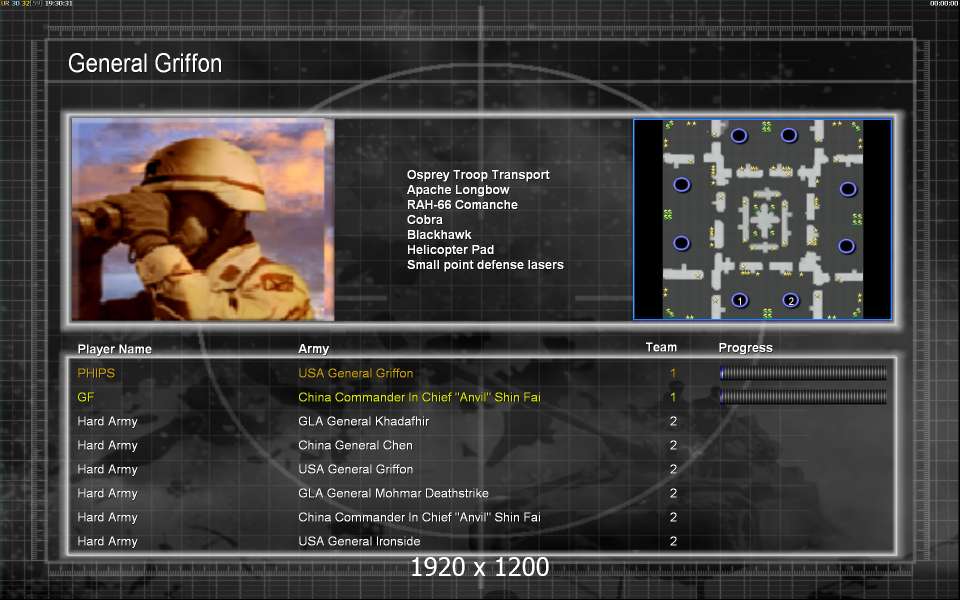This screenshot has width=960, height=600.
Task: Select the GLA General Mohmar Deathstrike army
Action: pos(393,493)
